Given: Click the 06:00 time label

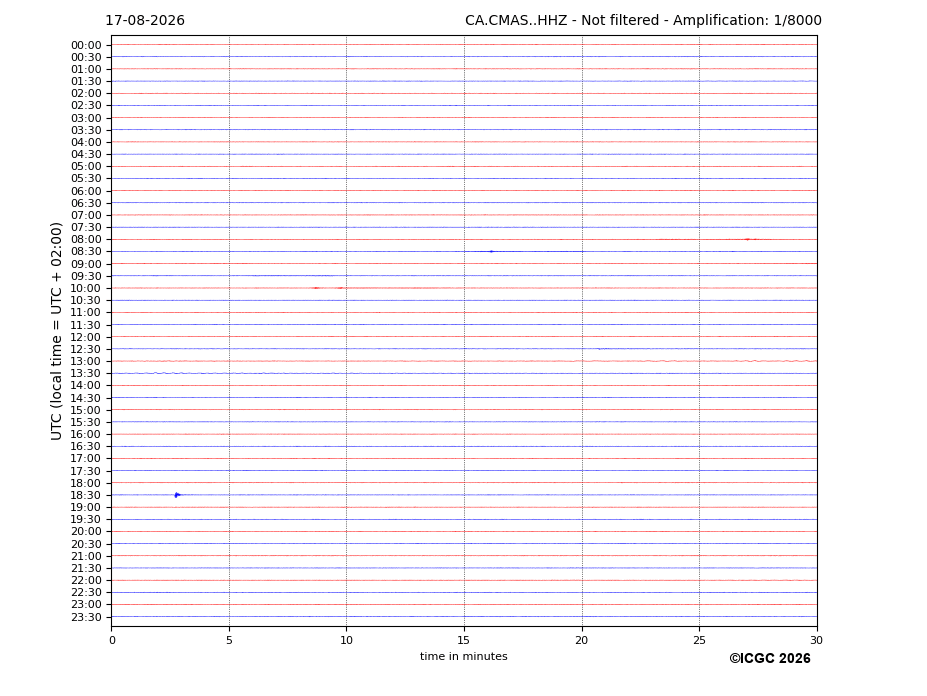Looking at the screenshot, I should [86, 191].
